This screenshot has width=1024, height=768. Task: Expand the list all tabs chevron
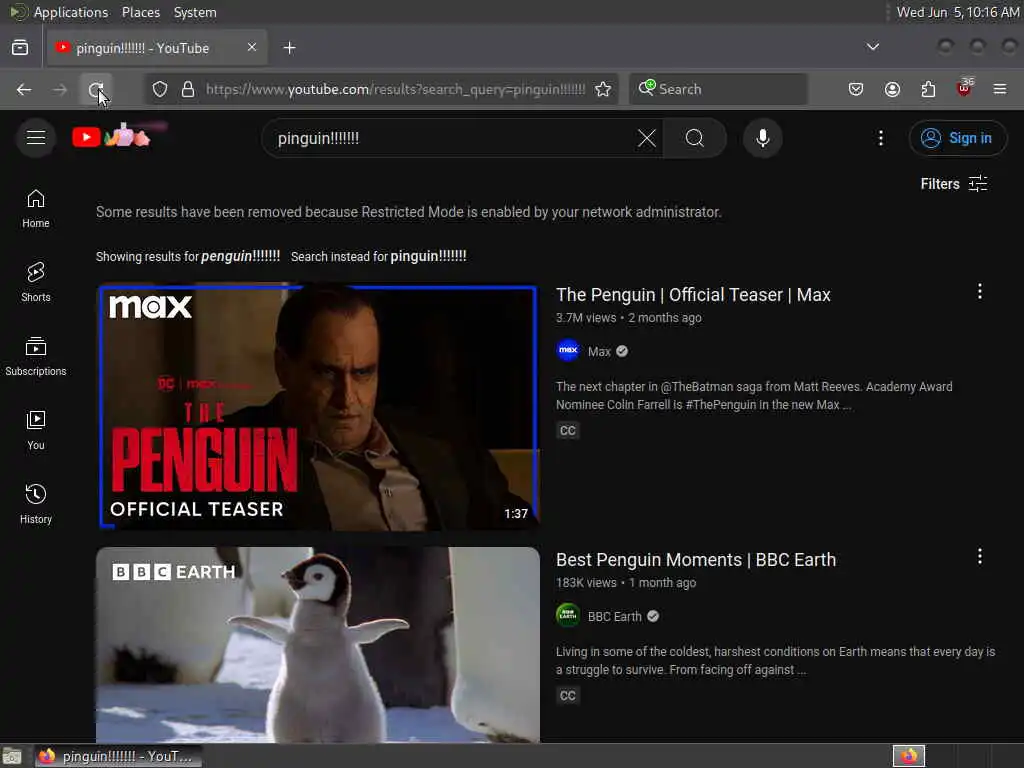(872, 47)
